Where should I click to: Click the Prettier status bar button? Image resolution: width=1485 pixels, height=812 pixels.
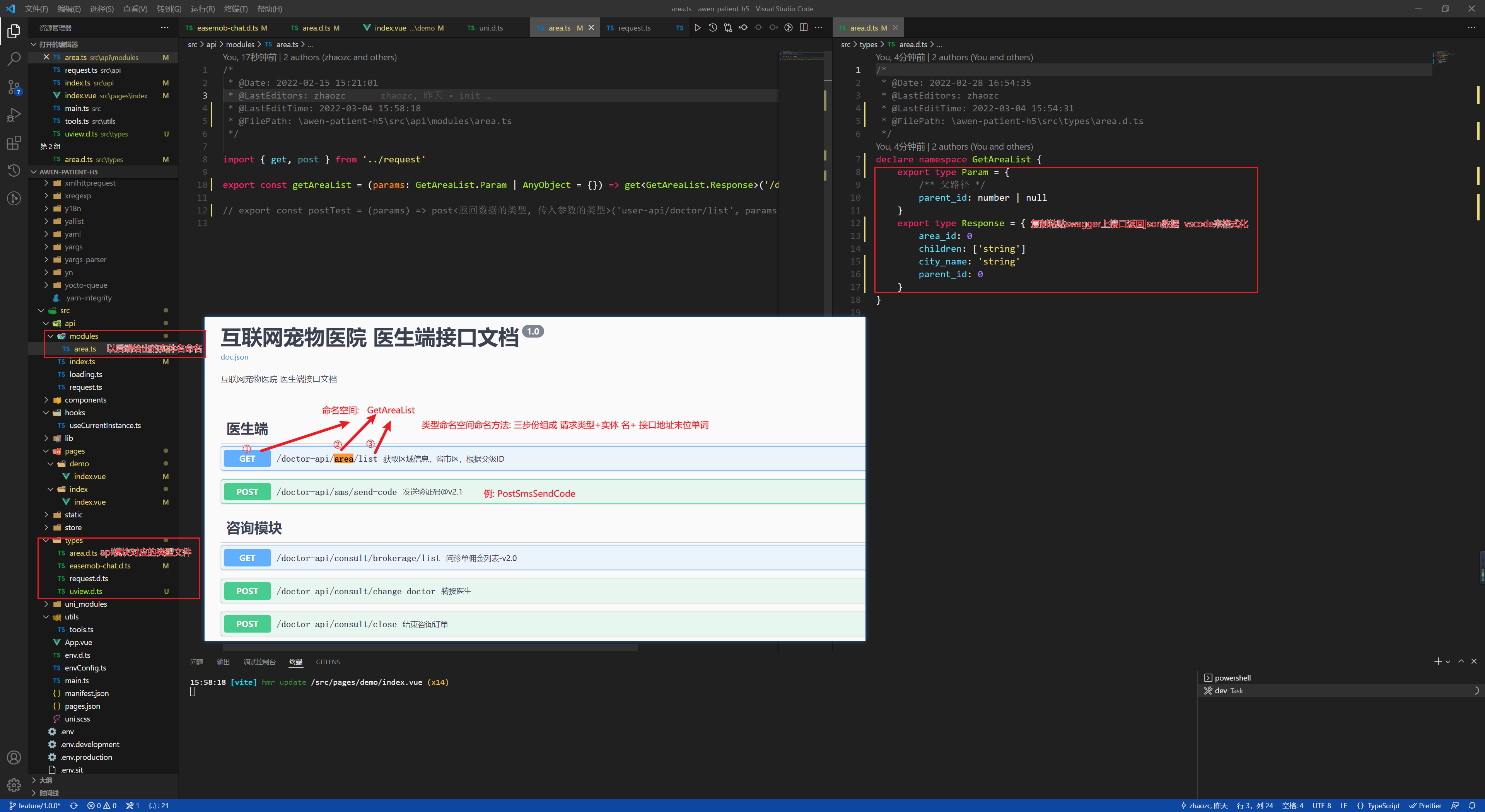(x=1425, y=806)
